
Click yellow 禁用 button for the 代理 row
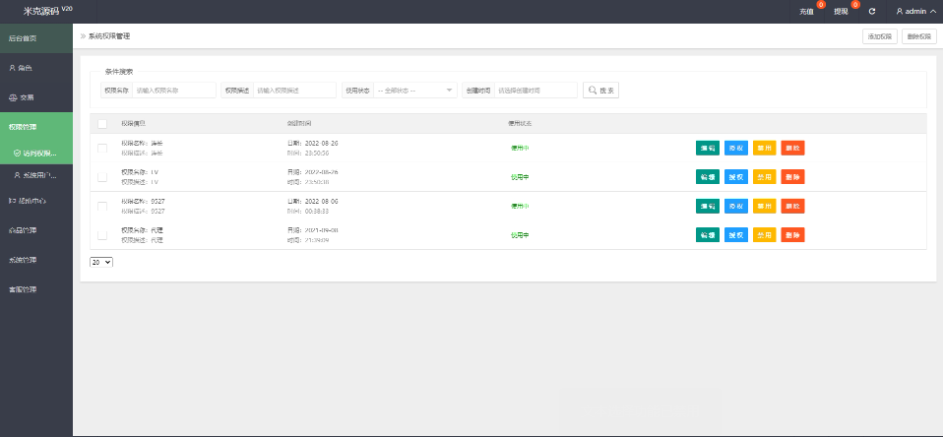[764, 235]
